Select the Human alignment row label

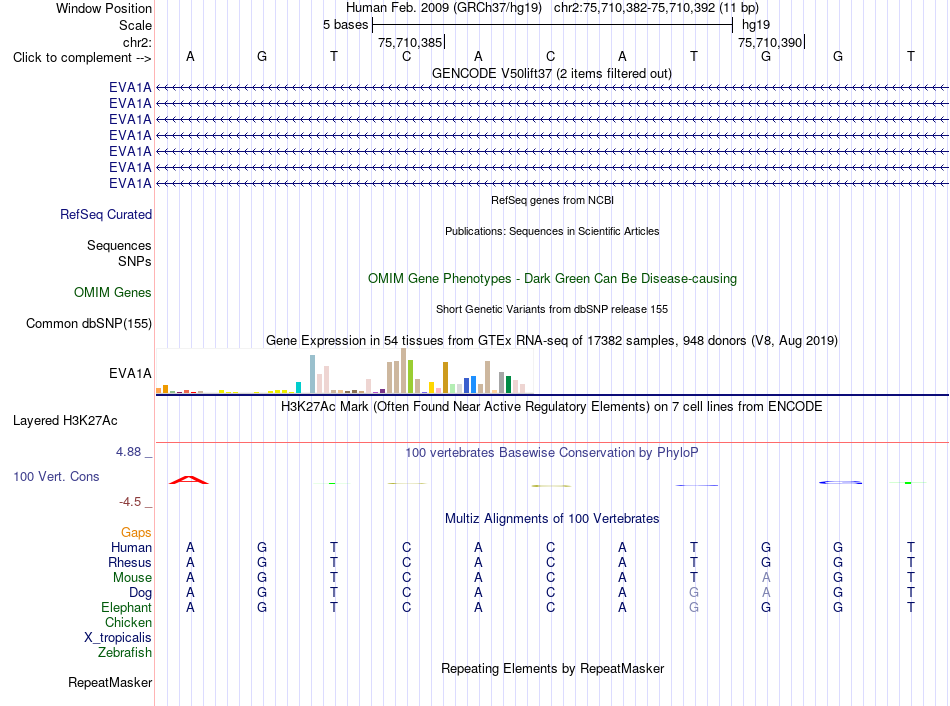coord(131,548)
